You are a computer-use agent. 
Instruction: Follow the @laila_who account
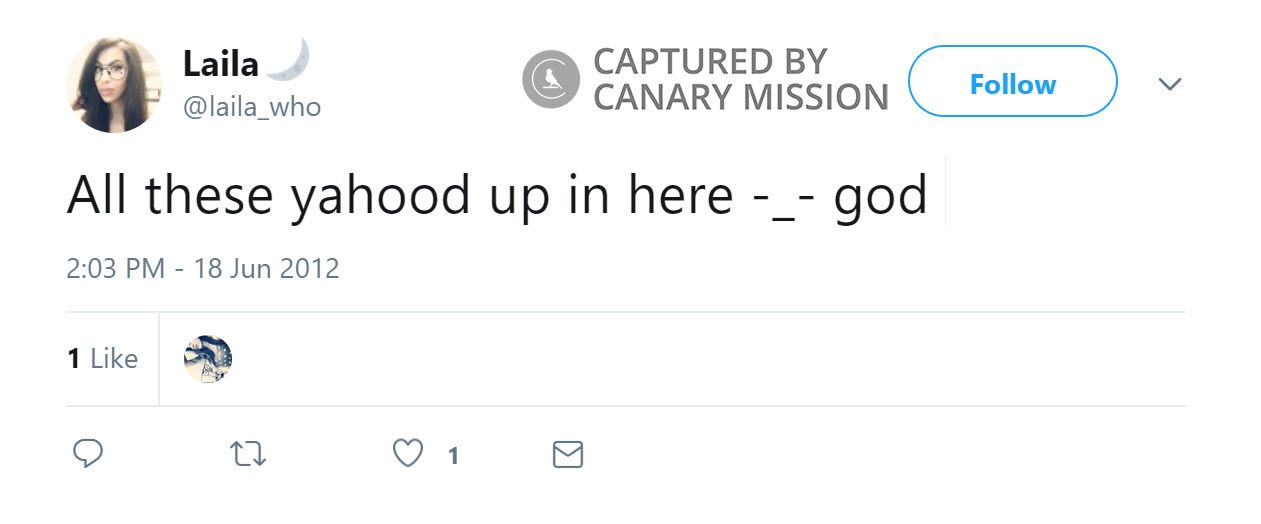tap(1012, 82)
